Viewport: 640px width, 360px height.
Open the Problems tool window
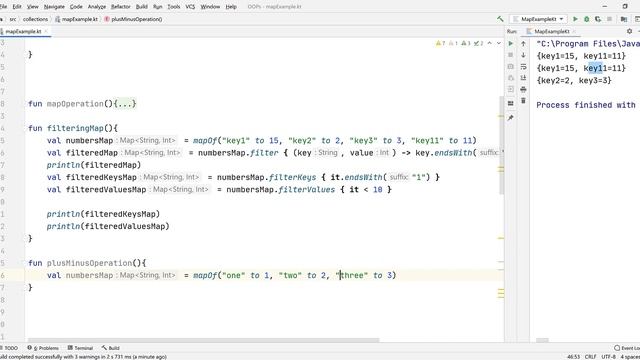coord(43,348)
